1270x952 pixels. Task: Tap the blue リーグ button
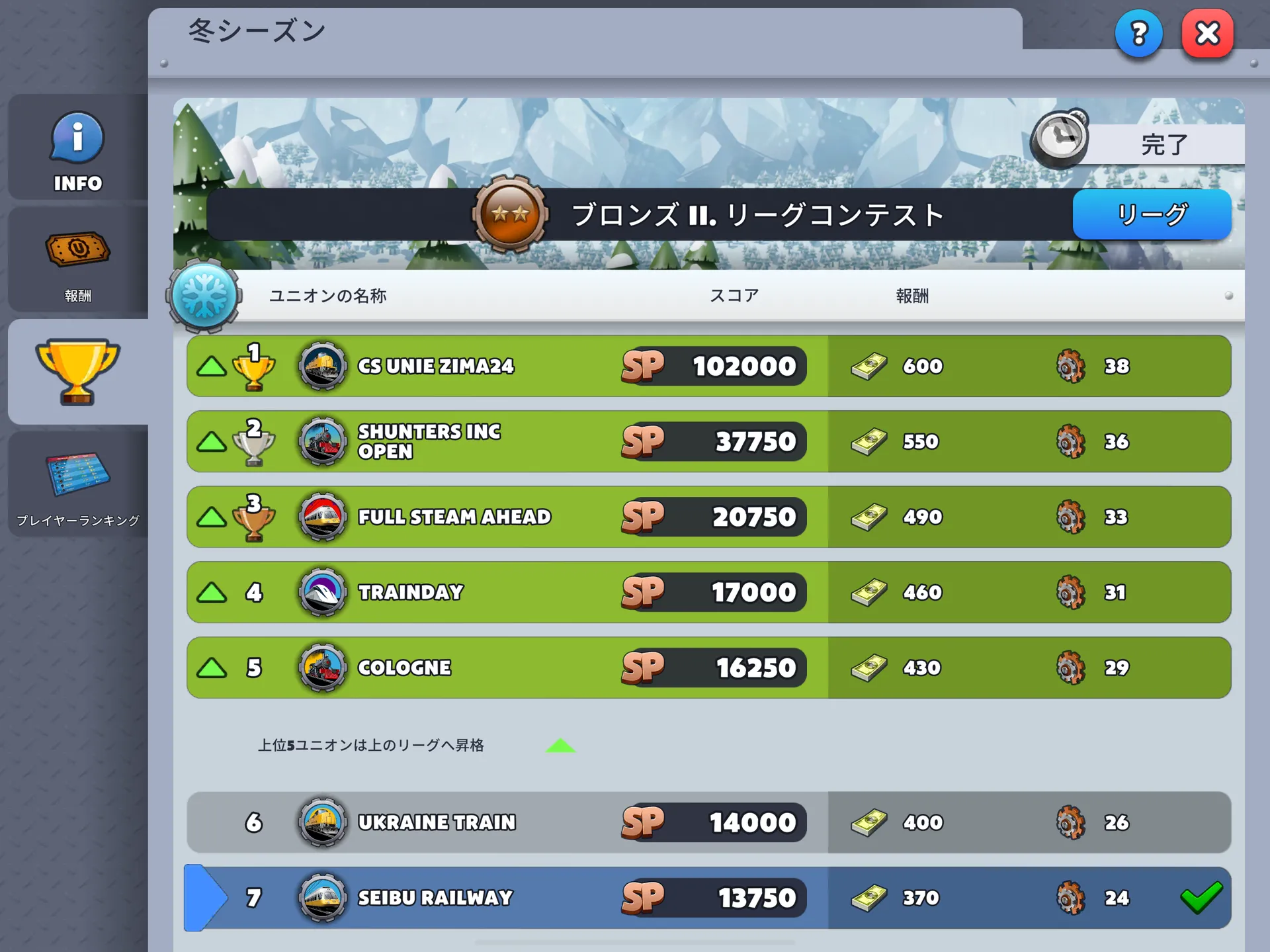[x=1152, y=214]
